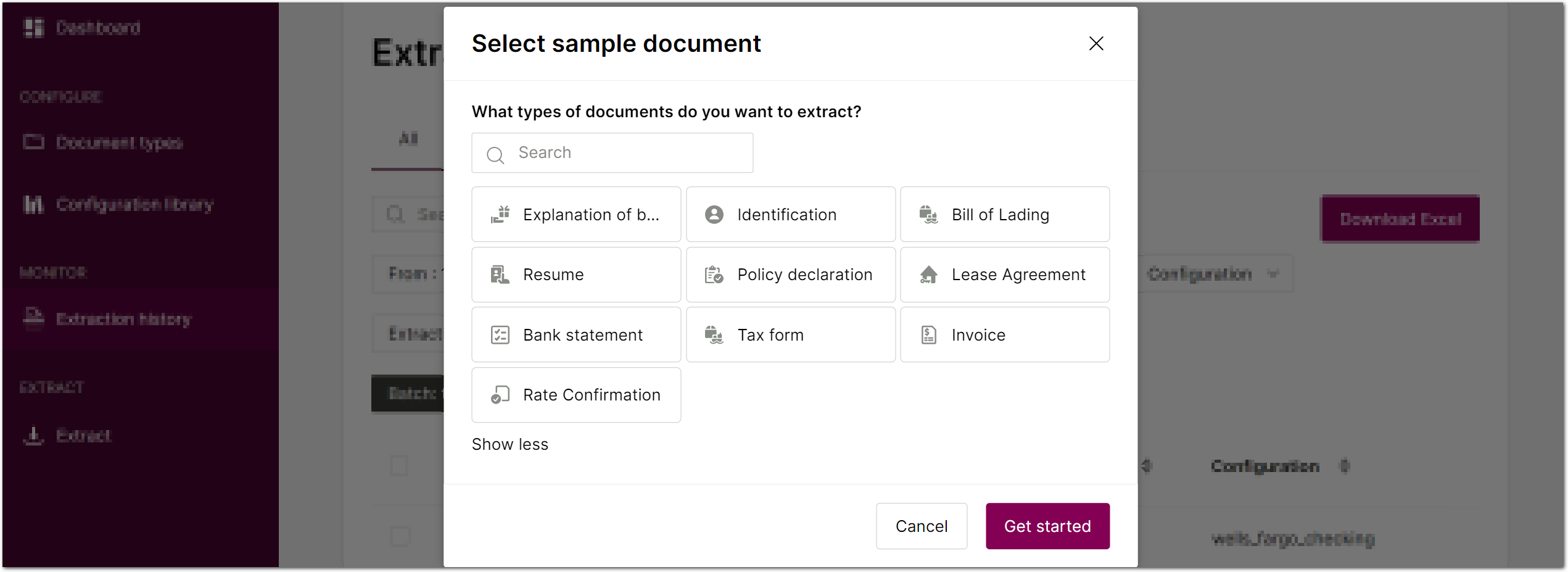Click the Policy declaration icon
The width and height of the screenshot is (1568, 572).
point(714,275)
